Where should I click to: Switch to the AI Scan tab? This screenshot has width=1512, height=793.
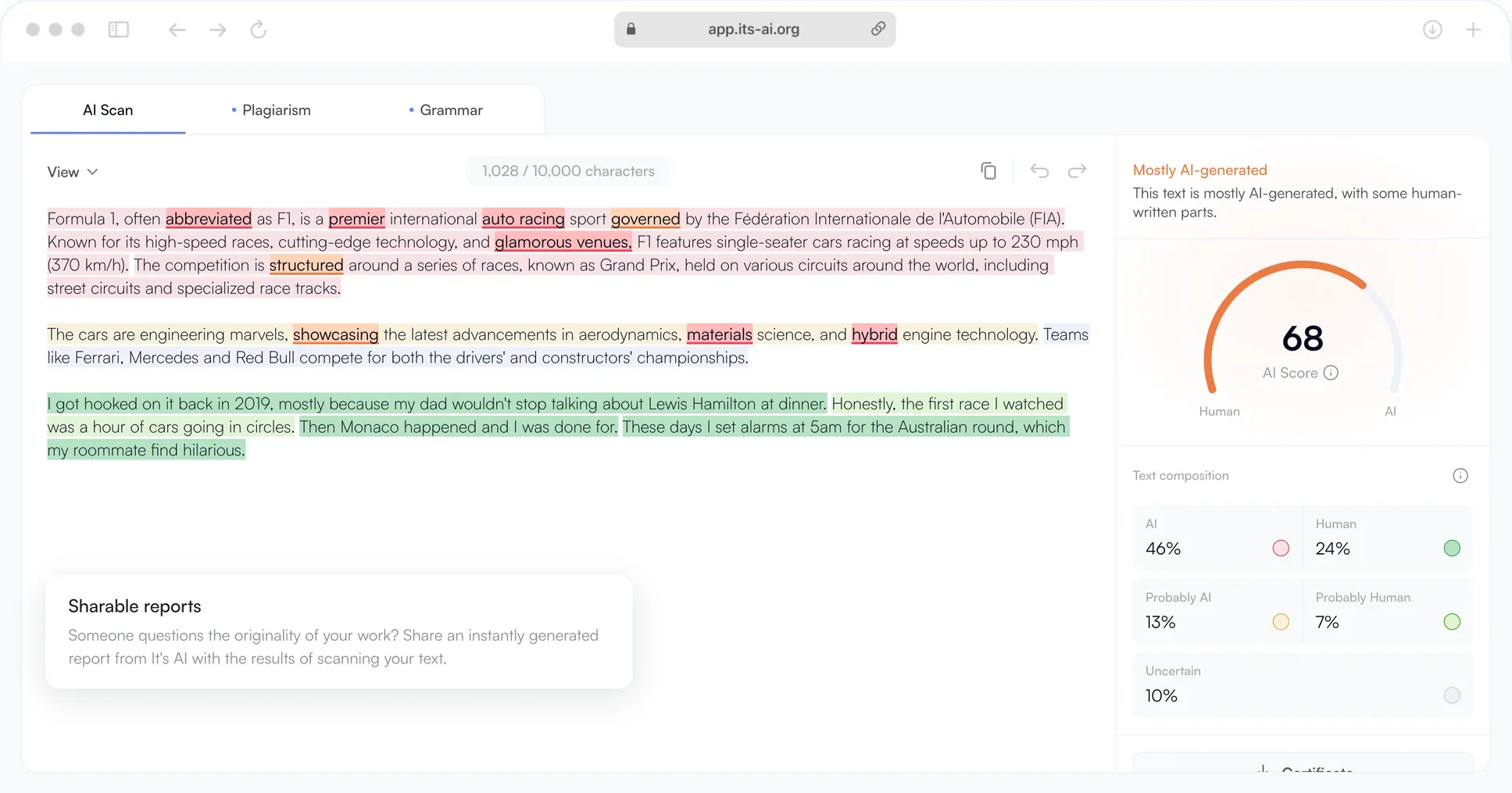point(108,110)
